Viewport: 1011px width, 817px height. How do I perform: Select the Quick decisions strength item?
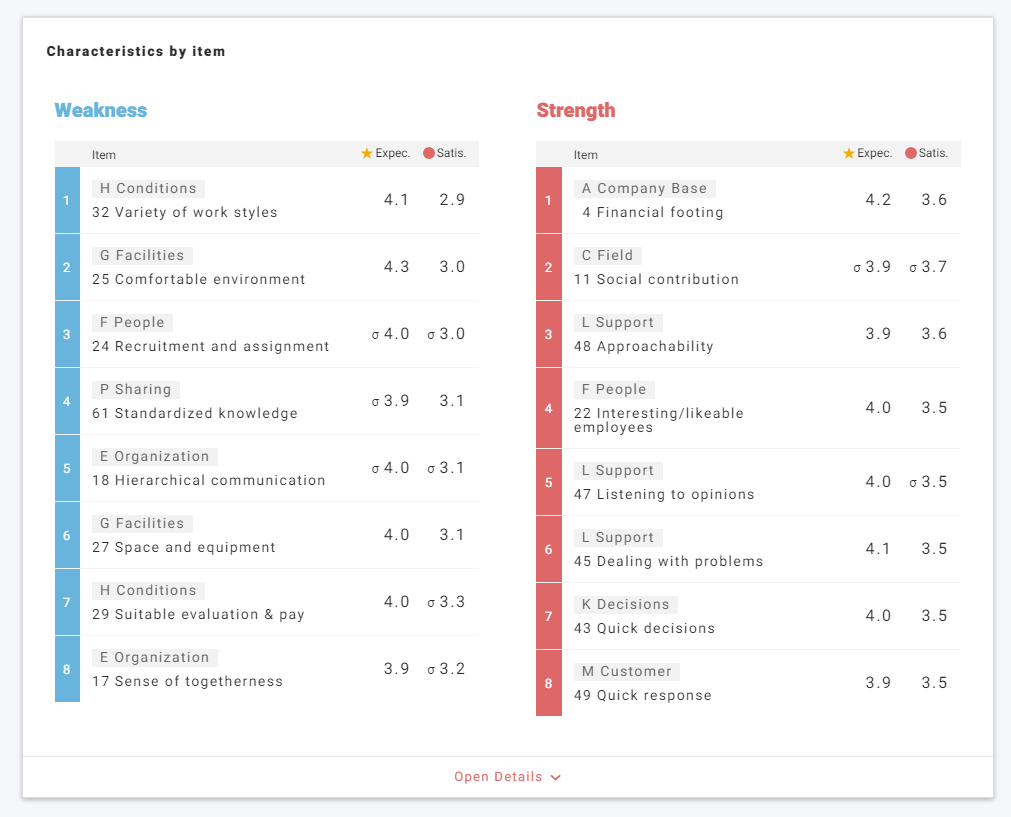coord(644,629)
